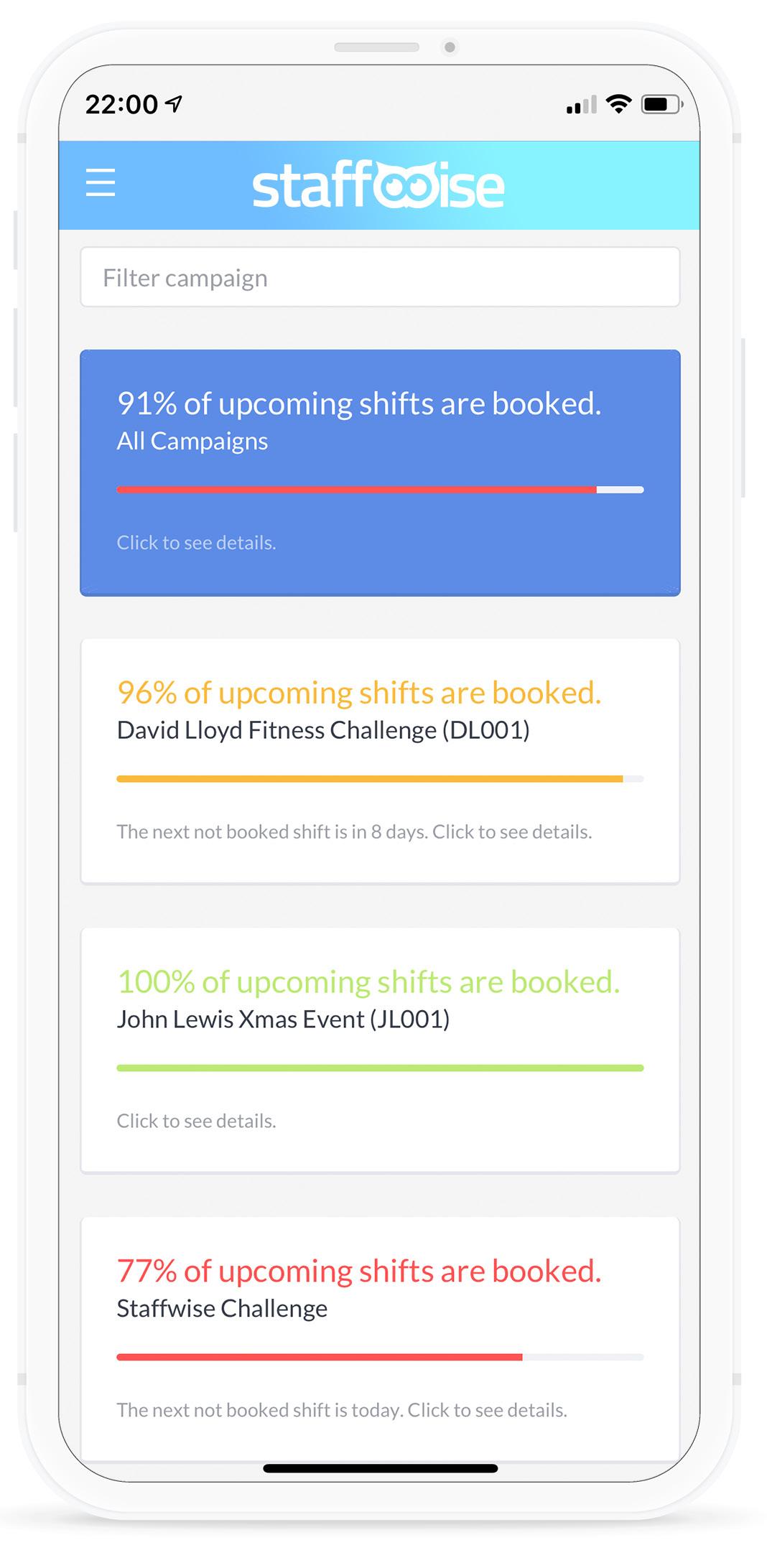This screenshot has width=767, height=1568.
Task: Click the Filter campaign input field
Action: (380, 277)
